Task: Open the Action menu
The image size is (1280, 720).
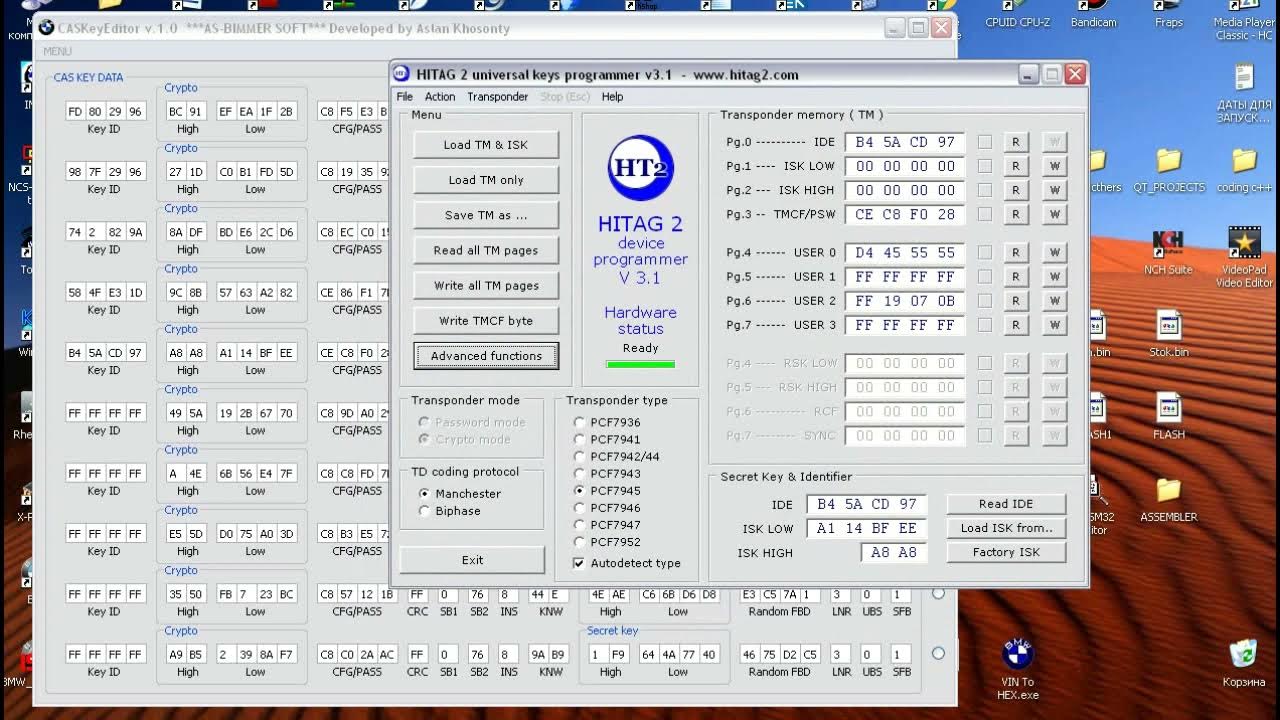Action: click(440, 96)
